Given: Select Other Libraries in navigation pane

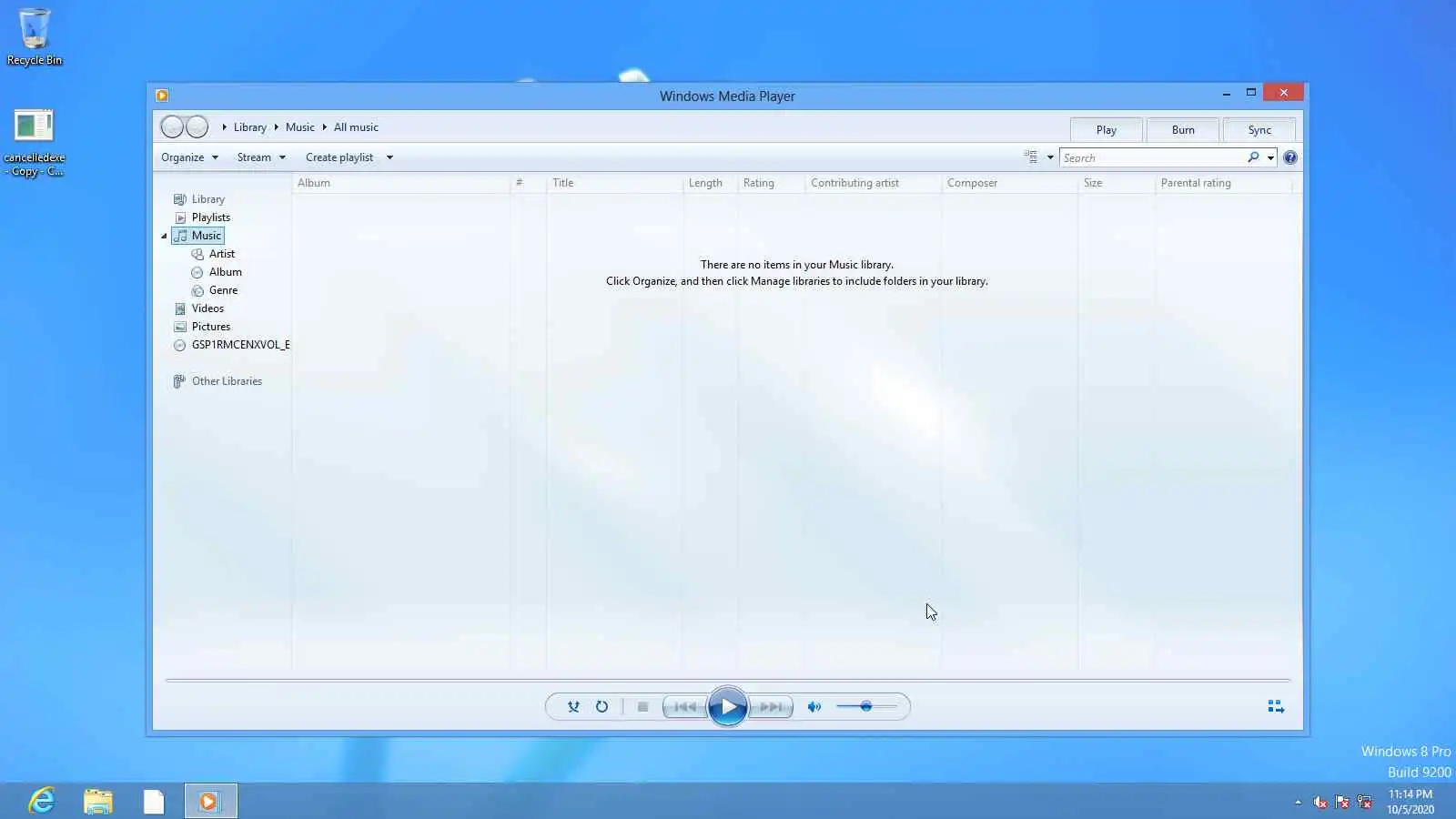Looking at the screenshot, I should click(x=227, y=381).
